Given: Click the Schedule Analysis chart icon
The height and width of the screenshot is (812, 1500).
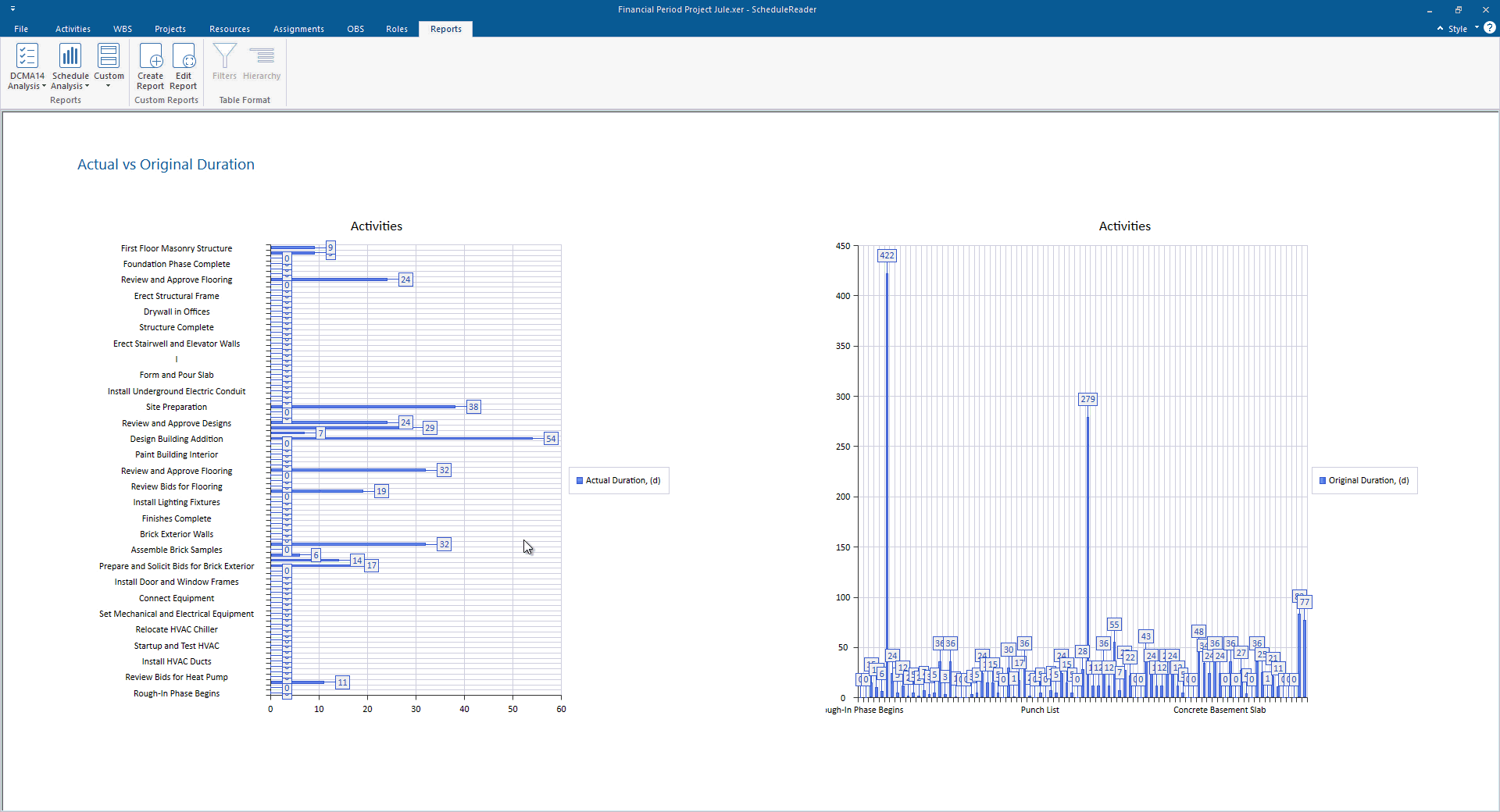Looking at the screenshot, I should click(70, 56).
